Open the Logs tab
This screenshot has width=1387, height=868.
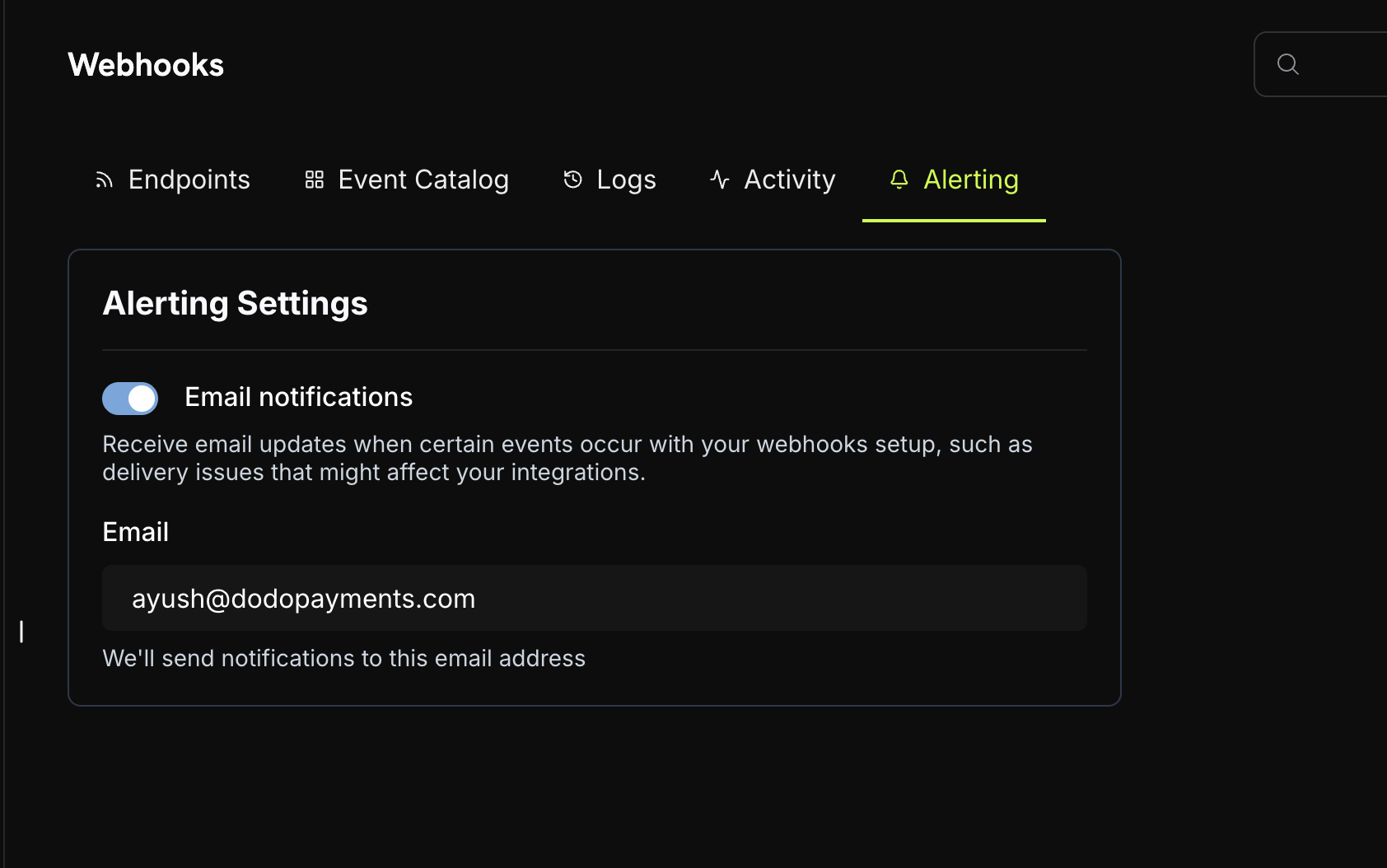pyautogui.click(x=625, y=179)
